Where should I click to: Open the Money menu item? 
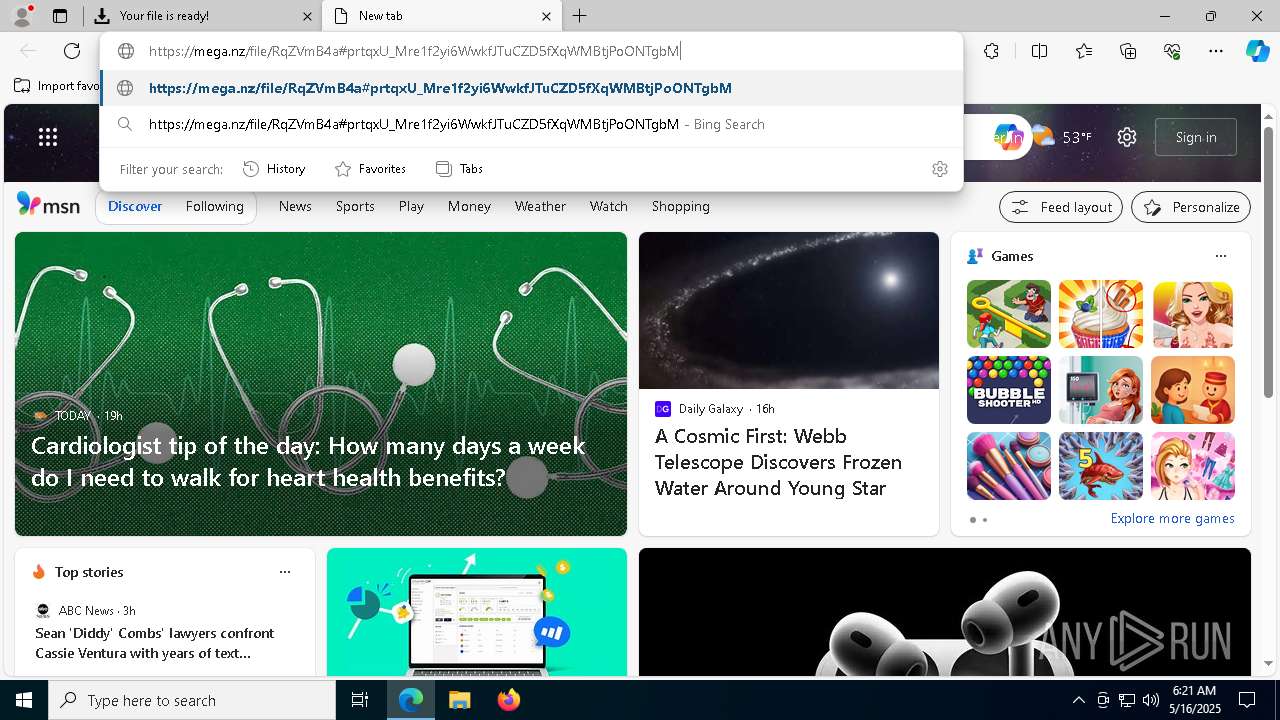coord(469,206)
